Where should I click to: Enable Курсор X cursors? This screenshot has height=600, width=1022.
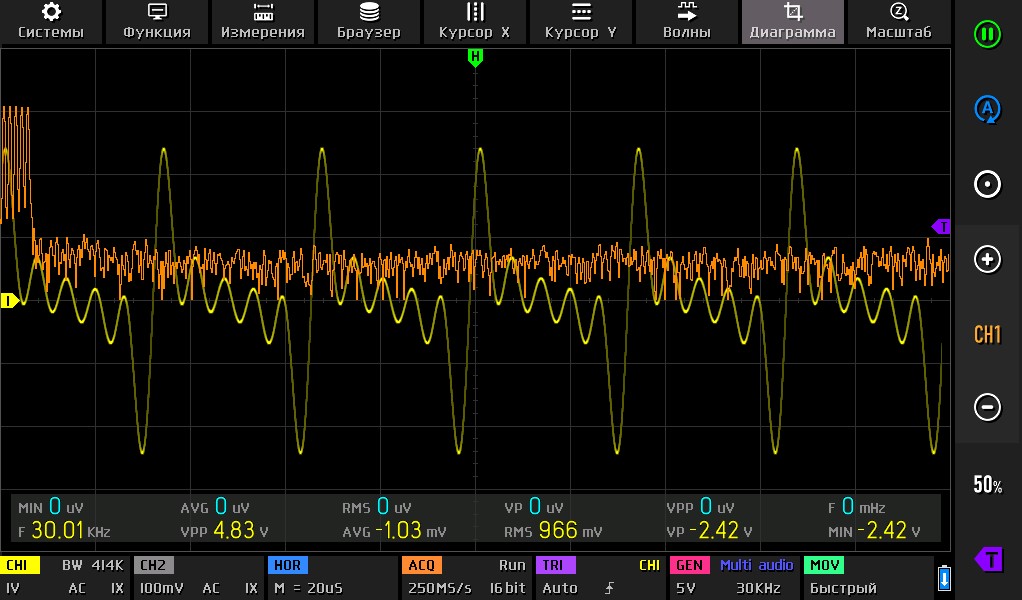coord(475,21)
